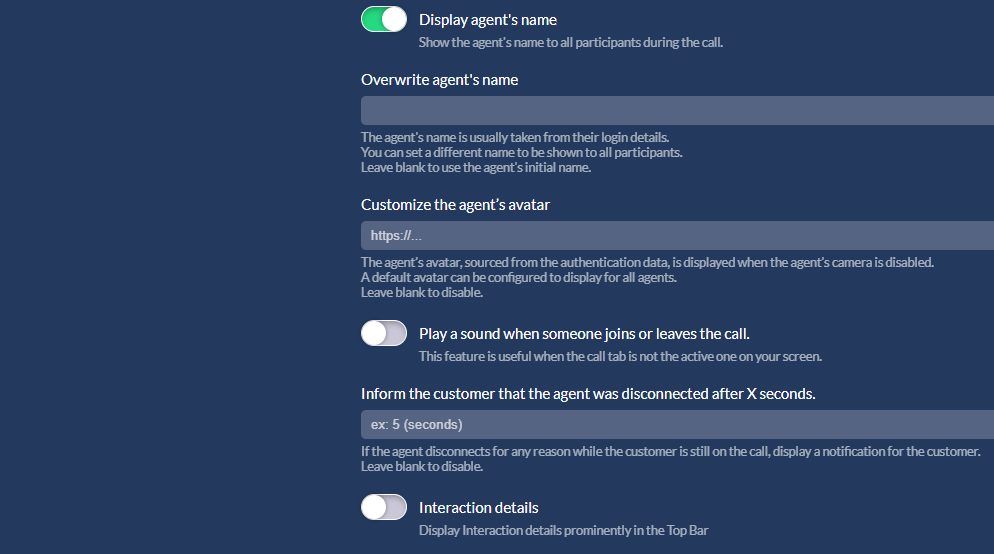Click the "This feature is useful" sound hint
Viewport: 994px width, 554px height.
[x=619, y=357]
